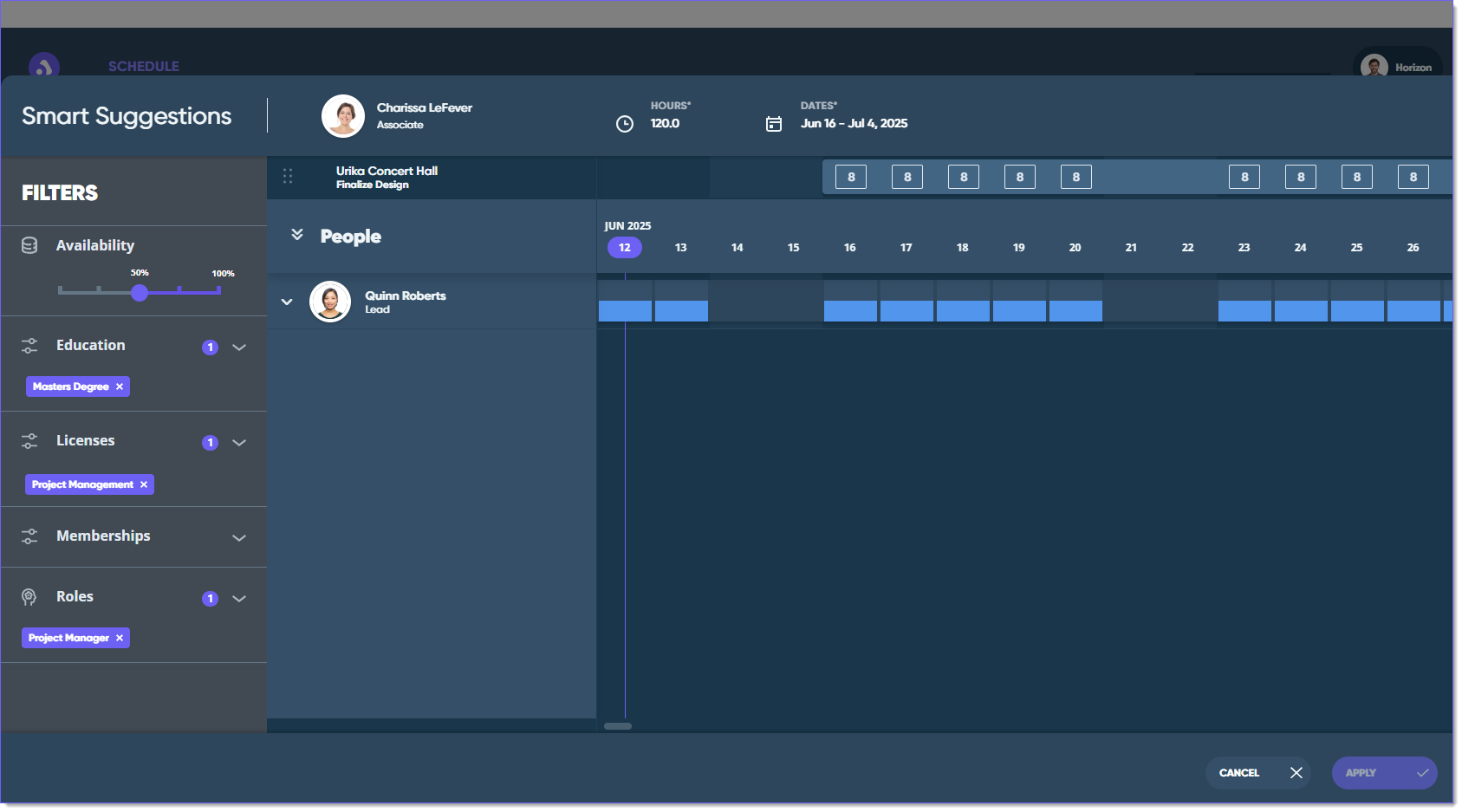Expand the Education filter section
Image resolution: width=1462 pixels, height=812 pixels.
pyautogui.click(x=239, y=348)
